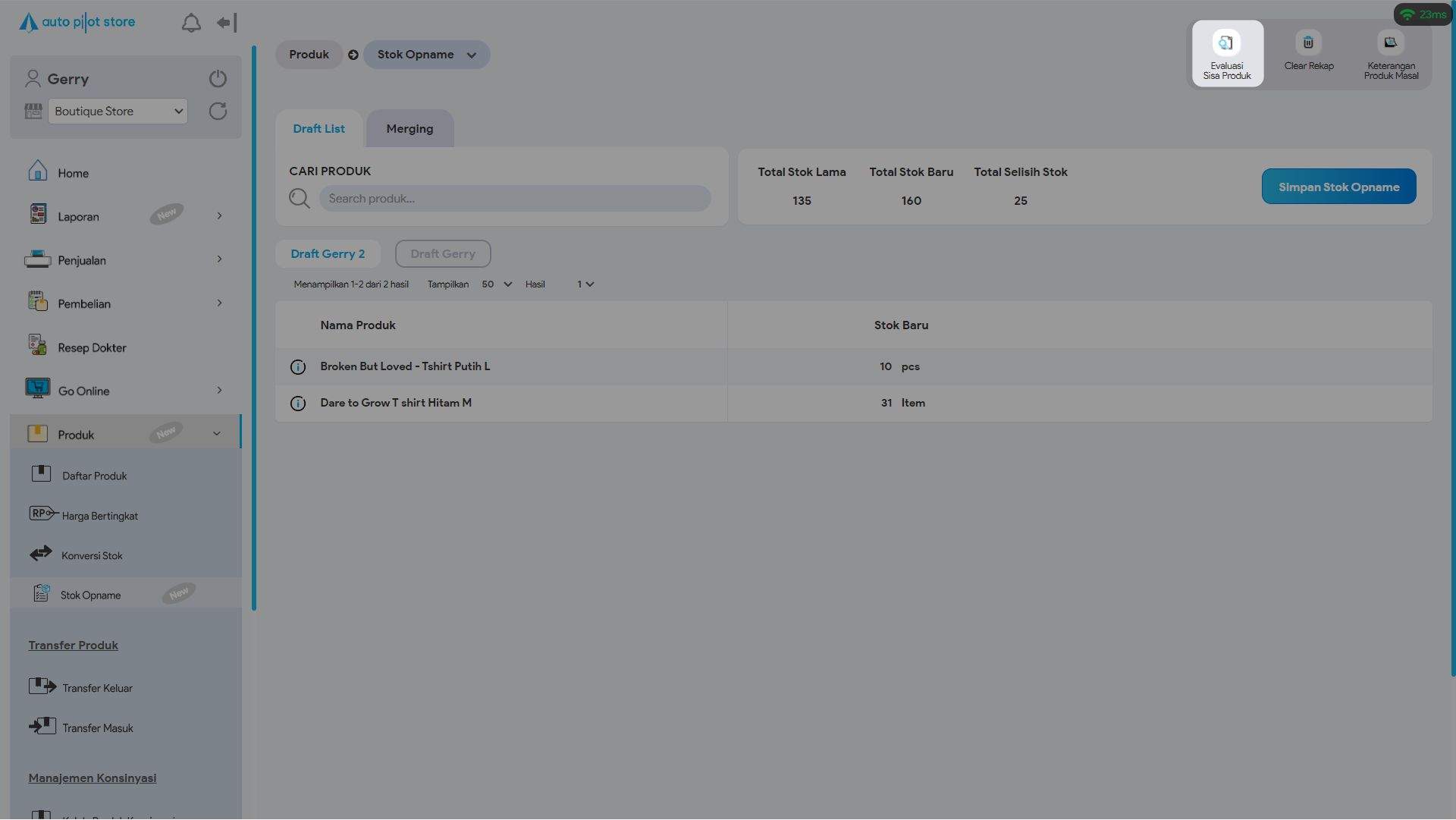Switch to the Merging tab
1456x820 pixels.
(x=409, y=129)
